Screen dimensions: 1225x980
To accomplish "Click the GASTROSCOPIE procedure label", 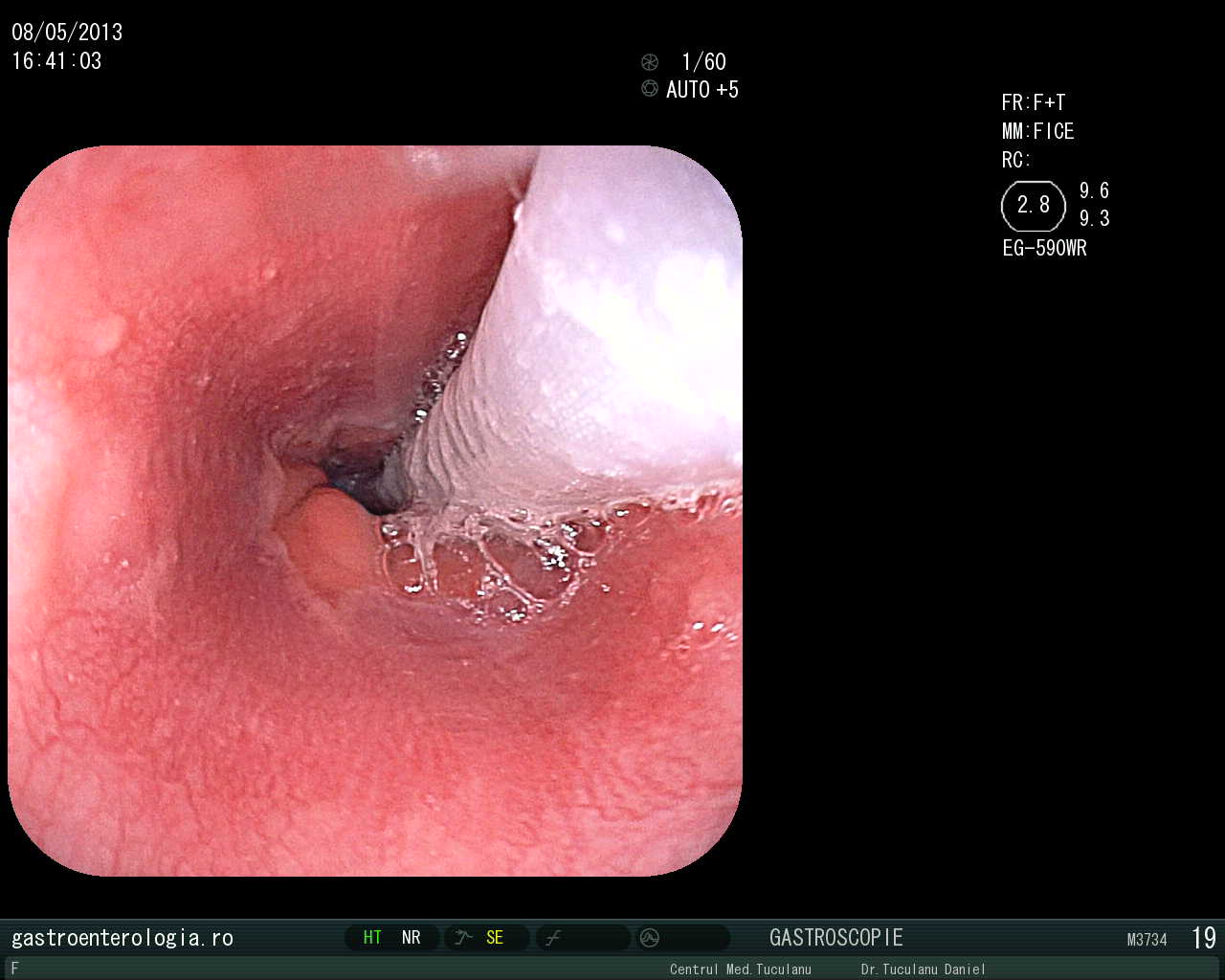I will pyautogui.click(x=836, y=938).
